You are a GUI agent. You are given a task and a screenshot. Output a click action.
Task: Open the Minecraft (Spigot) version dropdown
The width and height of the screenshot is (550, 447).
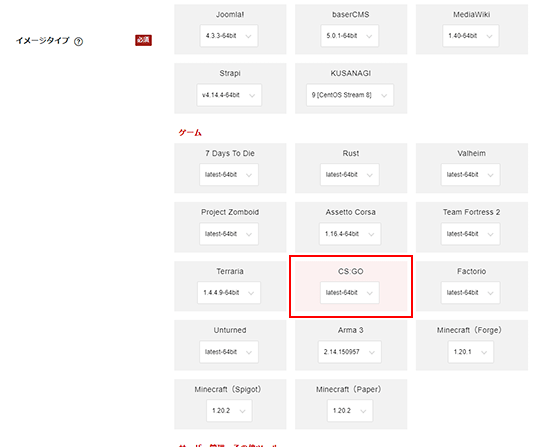pyautogui.click(x=229, y=411)
